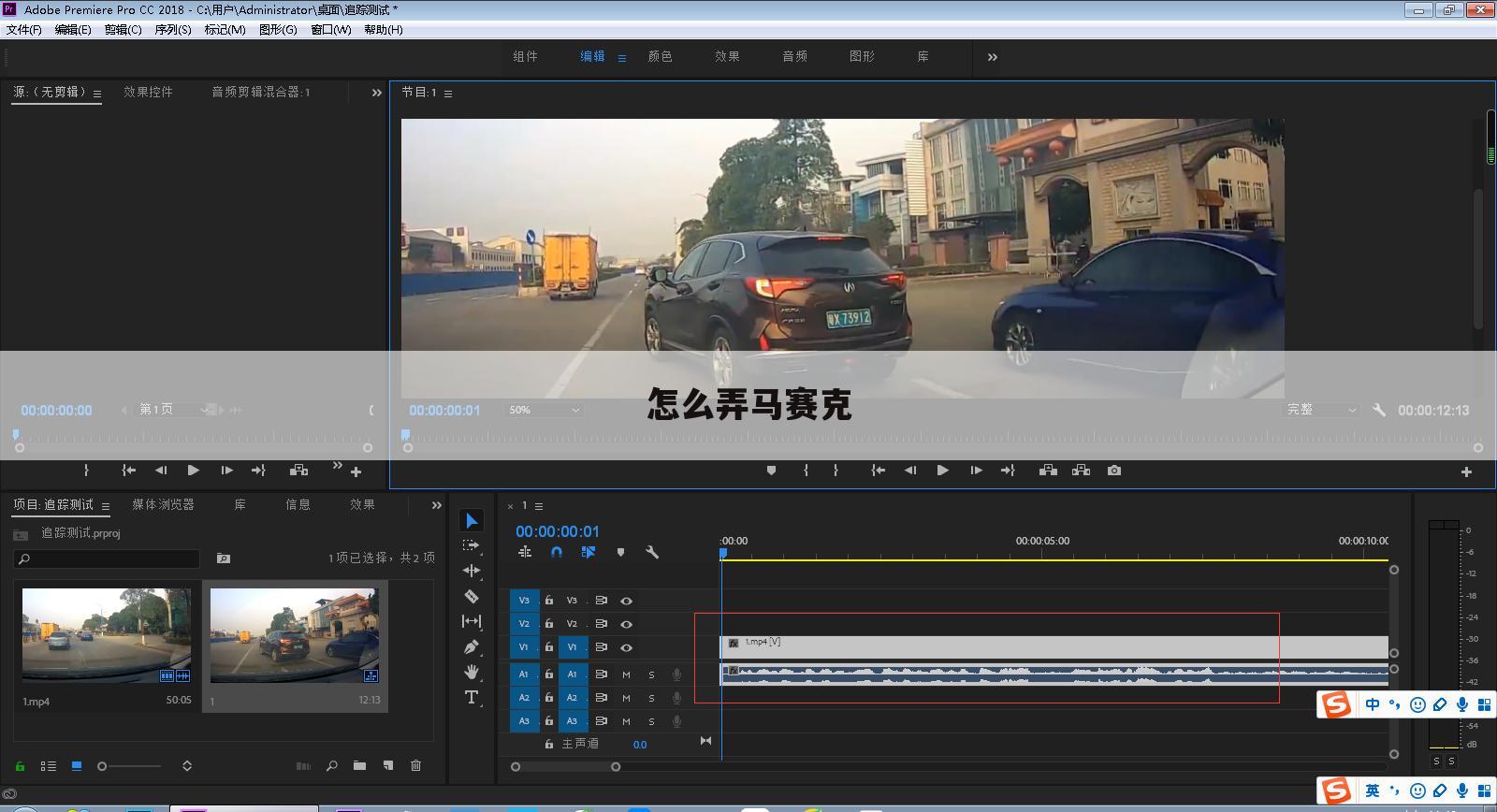Switch project panel to list view
This screenshot has width=1497, height=812.
tap(49, 765)
